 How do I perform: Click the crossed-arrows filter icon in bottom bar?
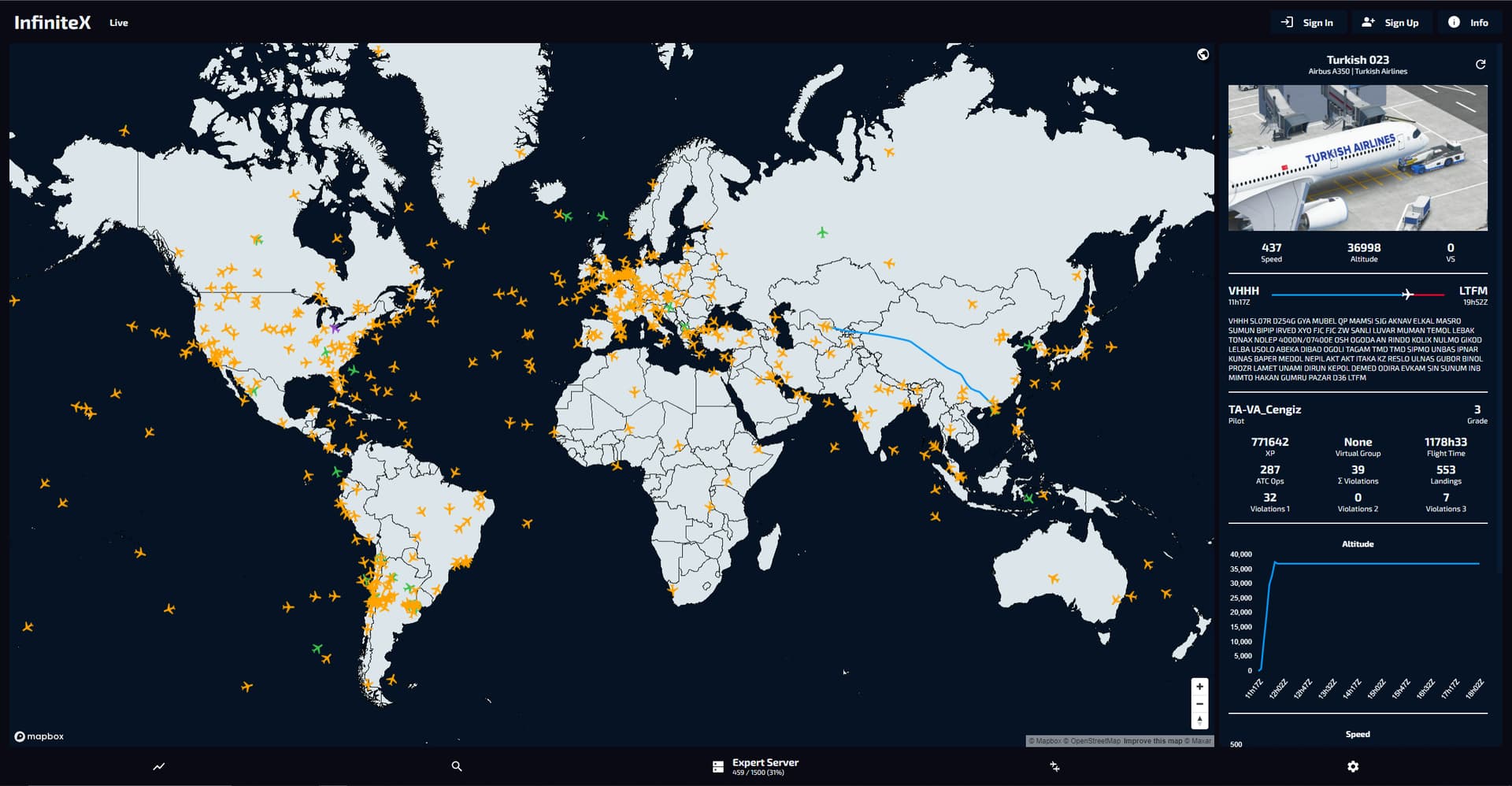[1054, 766]
